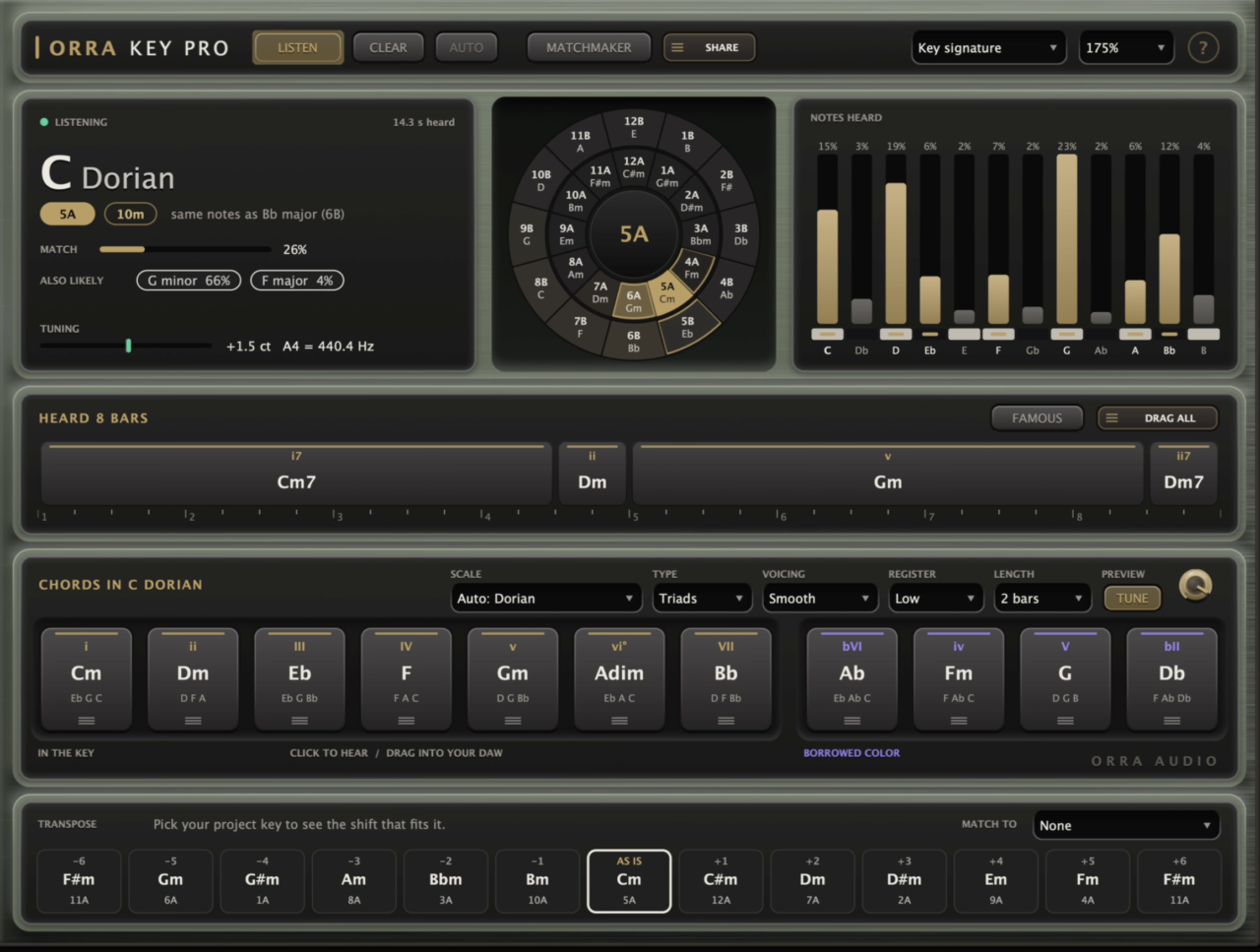Screen dimensions: 1260x952
Task: Open the 175% zoom dropdown
Action: (x=1126, y=47)
